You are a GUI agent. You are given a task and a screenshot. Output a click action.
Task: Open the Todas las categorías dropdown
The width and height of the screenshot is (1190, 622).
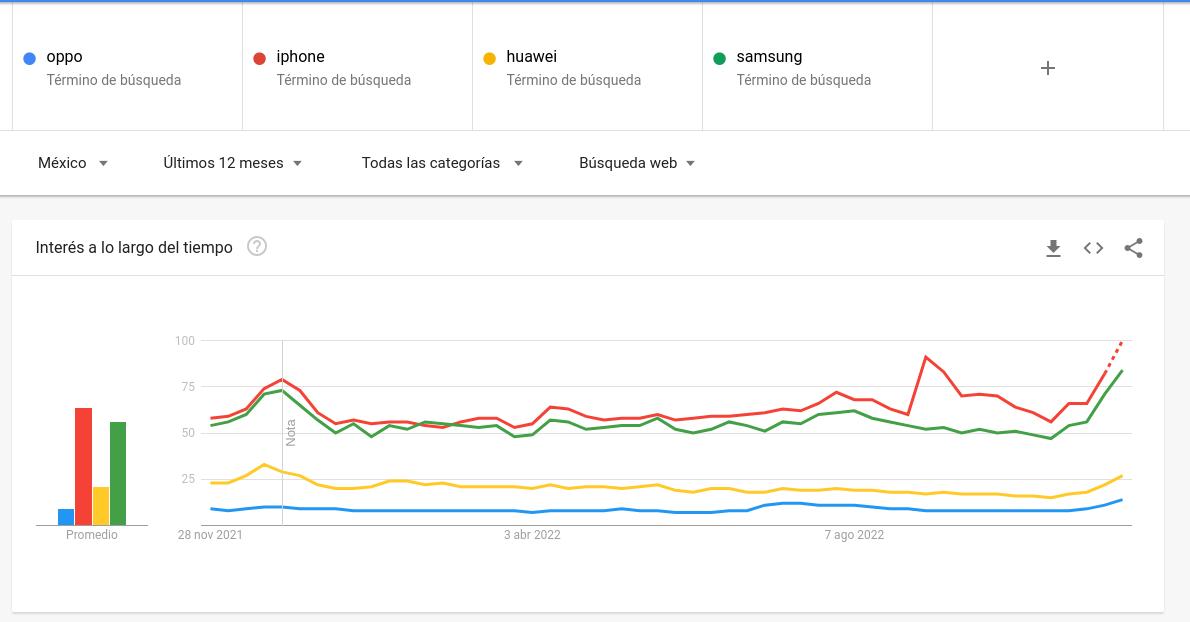[441, 163]
